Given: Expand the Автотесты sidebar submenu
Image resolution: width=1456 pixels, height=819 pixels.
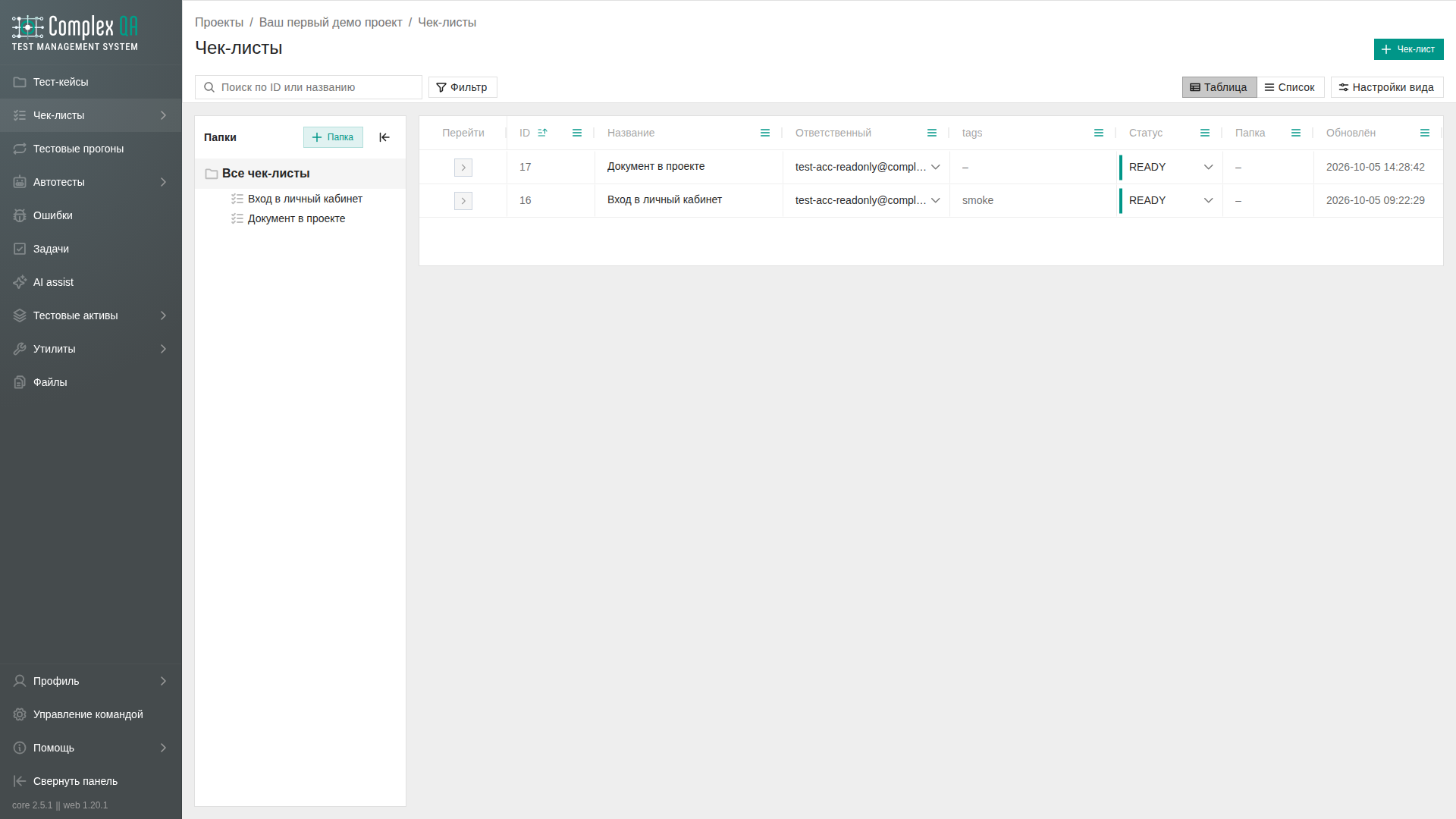Looking at the screenshot, I should 163,182.
